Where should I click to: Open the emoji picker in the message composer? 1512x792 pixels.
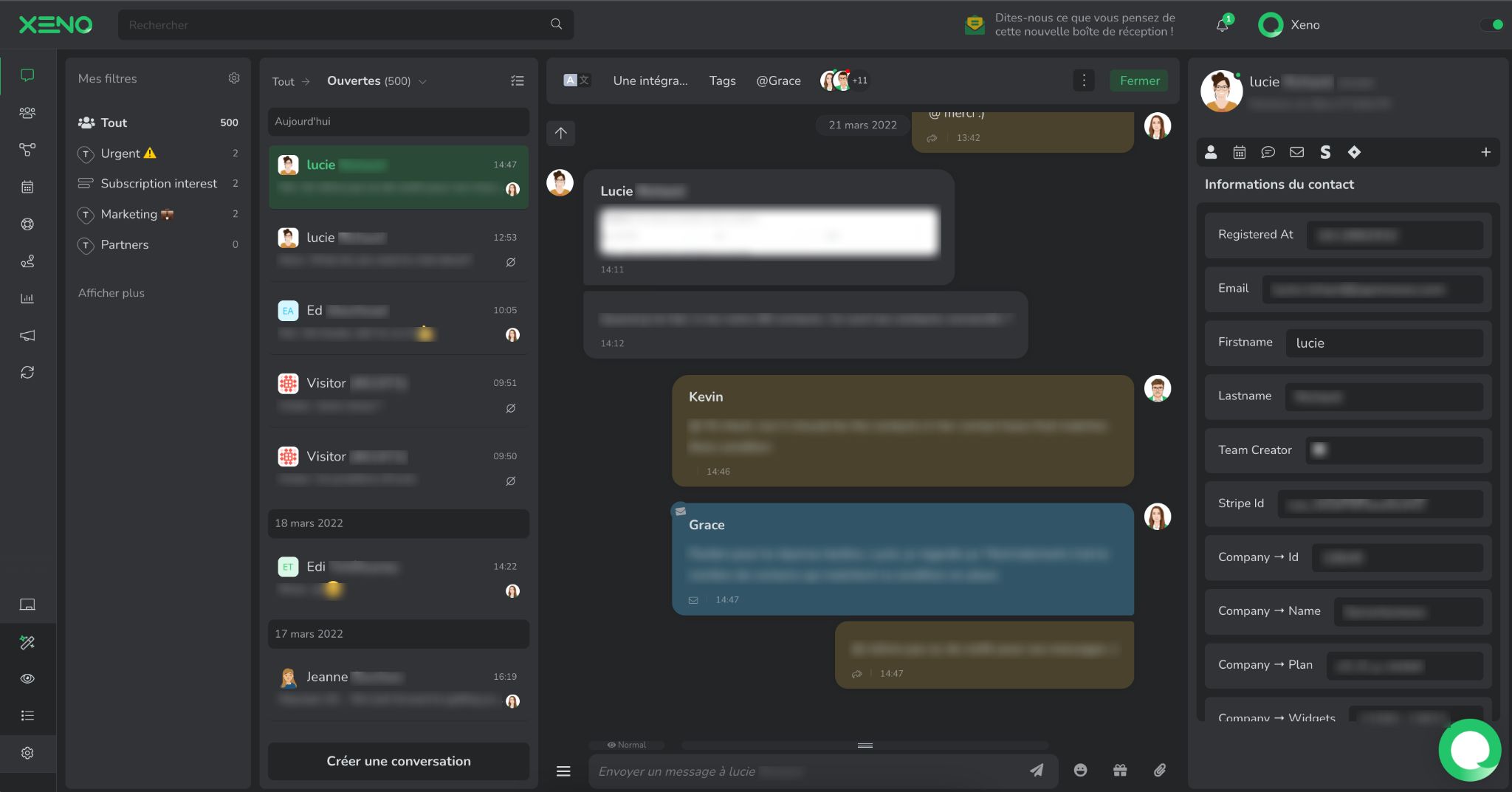pos(1080,770)
